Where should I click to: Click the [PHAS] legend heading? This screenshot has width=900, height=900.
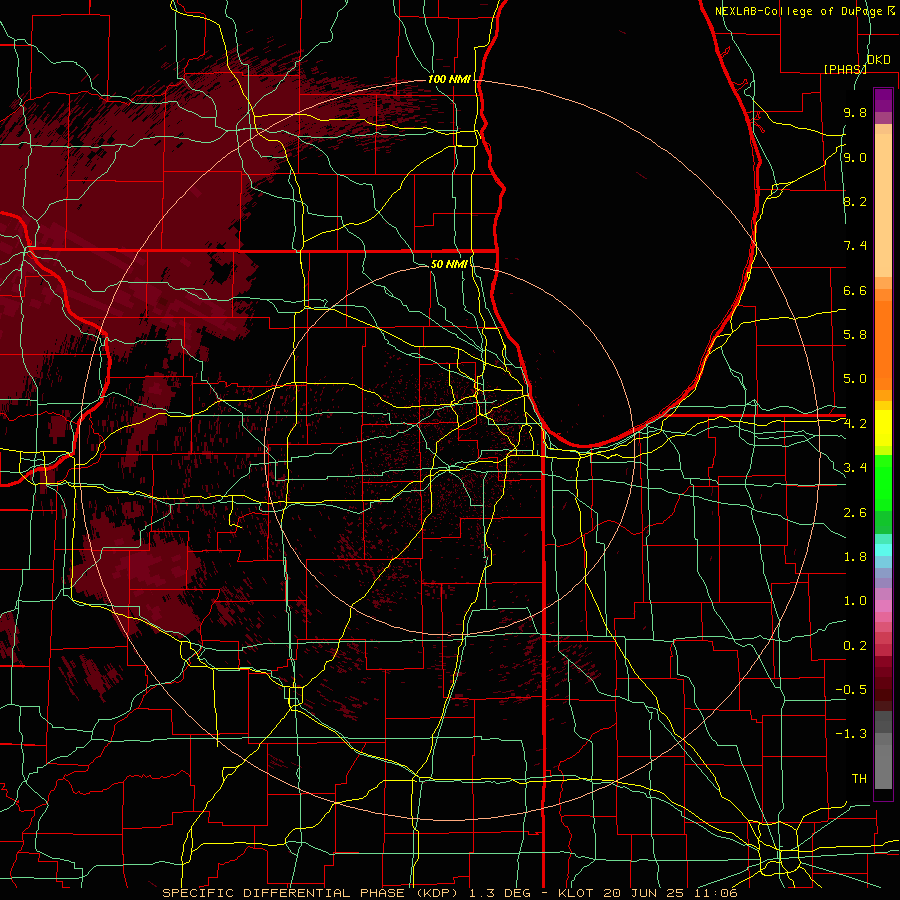845,69
